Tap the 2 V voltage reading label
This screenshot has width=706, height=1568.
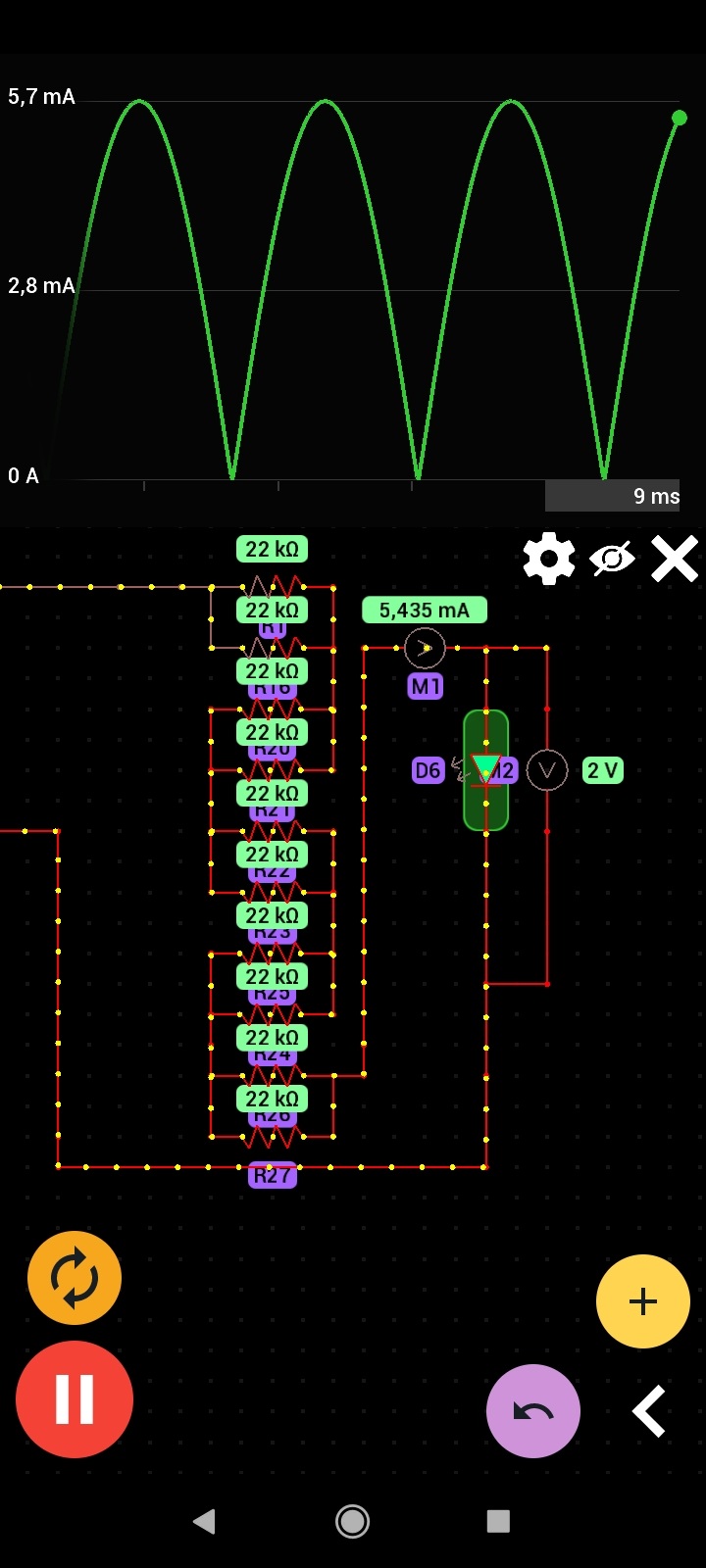click(x=602, y=770)
